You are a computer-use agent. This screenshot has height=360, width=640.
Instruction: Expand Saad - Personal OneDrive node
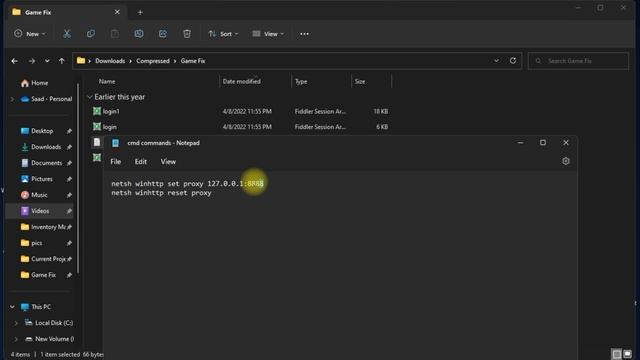tap(12, 99)
